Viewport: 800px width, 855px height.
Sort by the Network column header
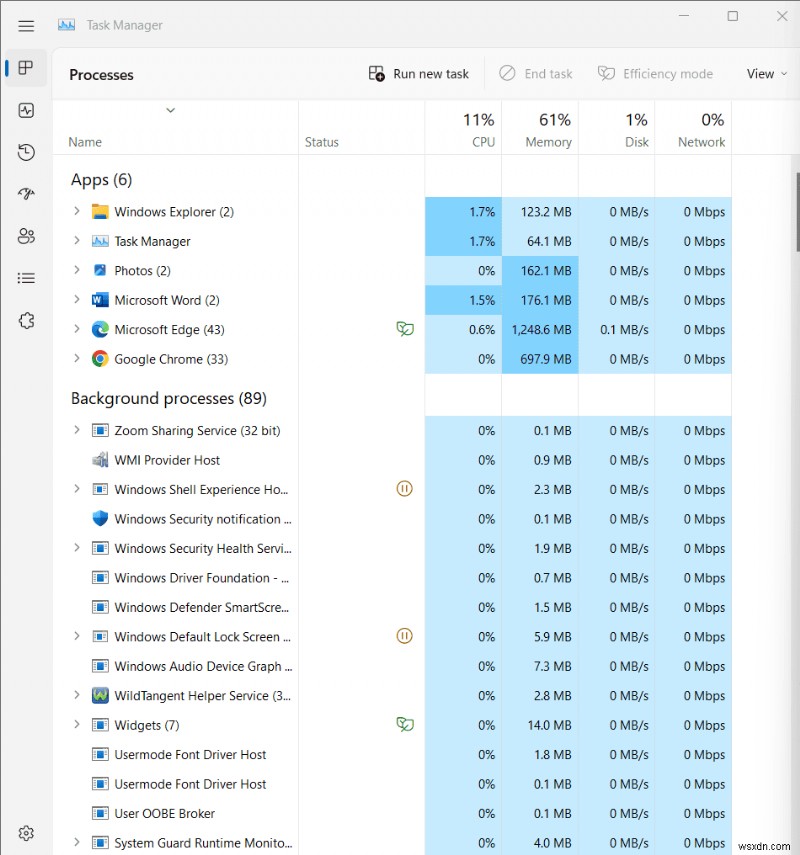[693, 130]
